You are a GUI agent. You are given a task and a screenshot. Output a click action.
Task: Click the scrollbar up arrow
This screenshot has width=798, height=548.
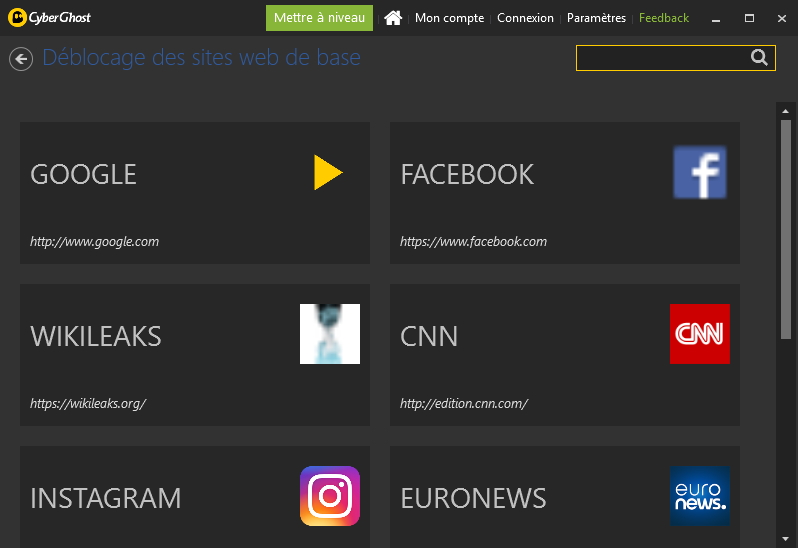point(786,111)
